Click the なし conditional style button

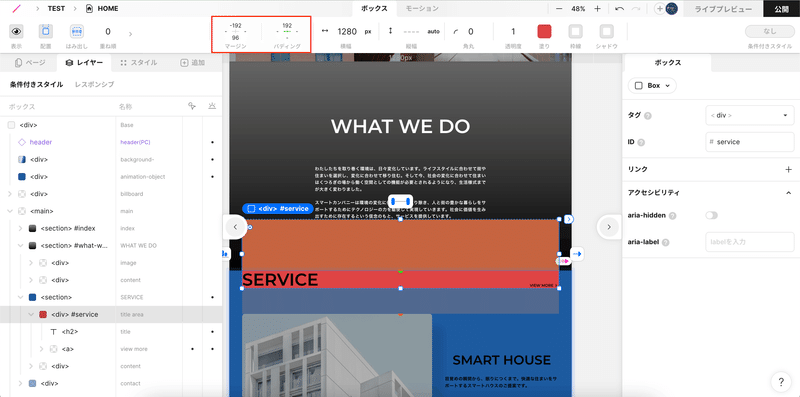(769, 31)
